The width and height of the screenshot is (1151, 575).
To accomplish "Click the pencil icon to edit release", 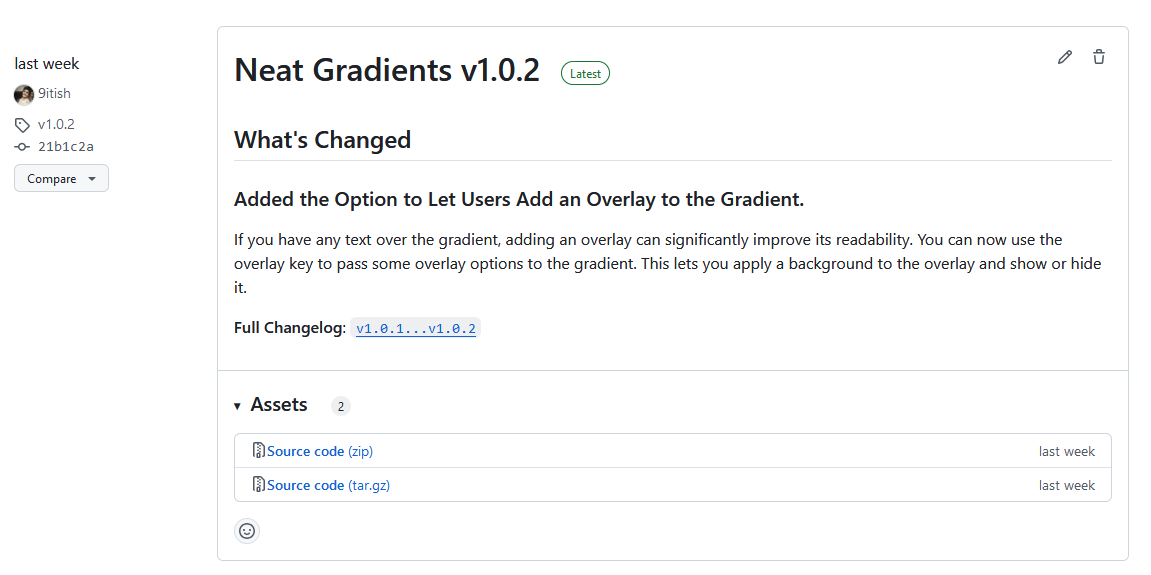I will 1064,57.
